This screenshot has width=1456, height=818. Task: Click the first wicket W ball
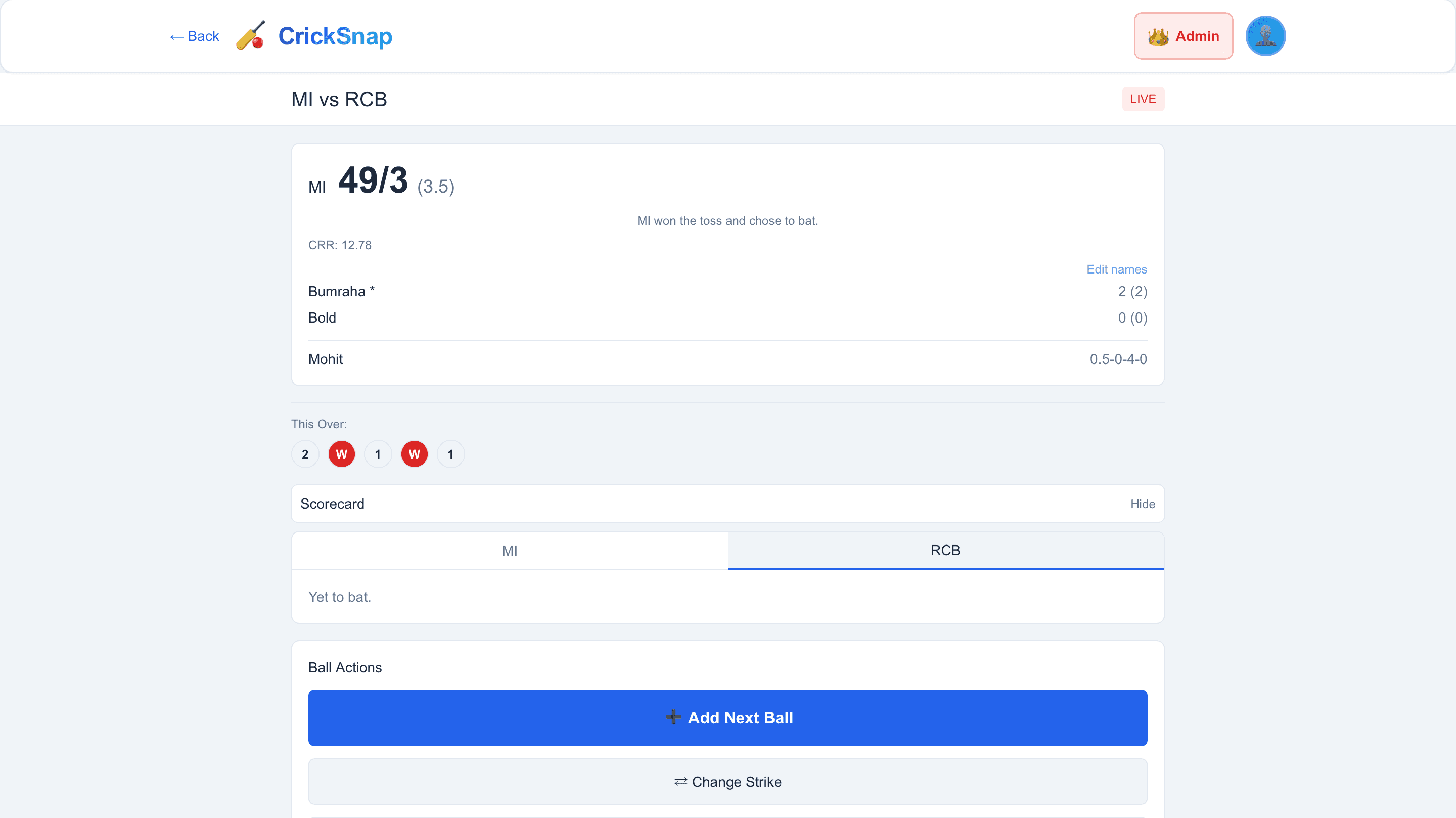click(x=341, y=454)
